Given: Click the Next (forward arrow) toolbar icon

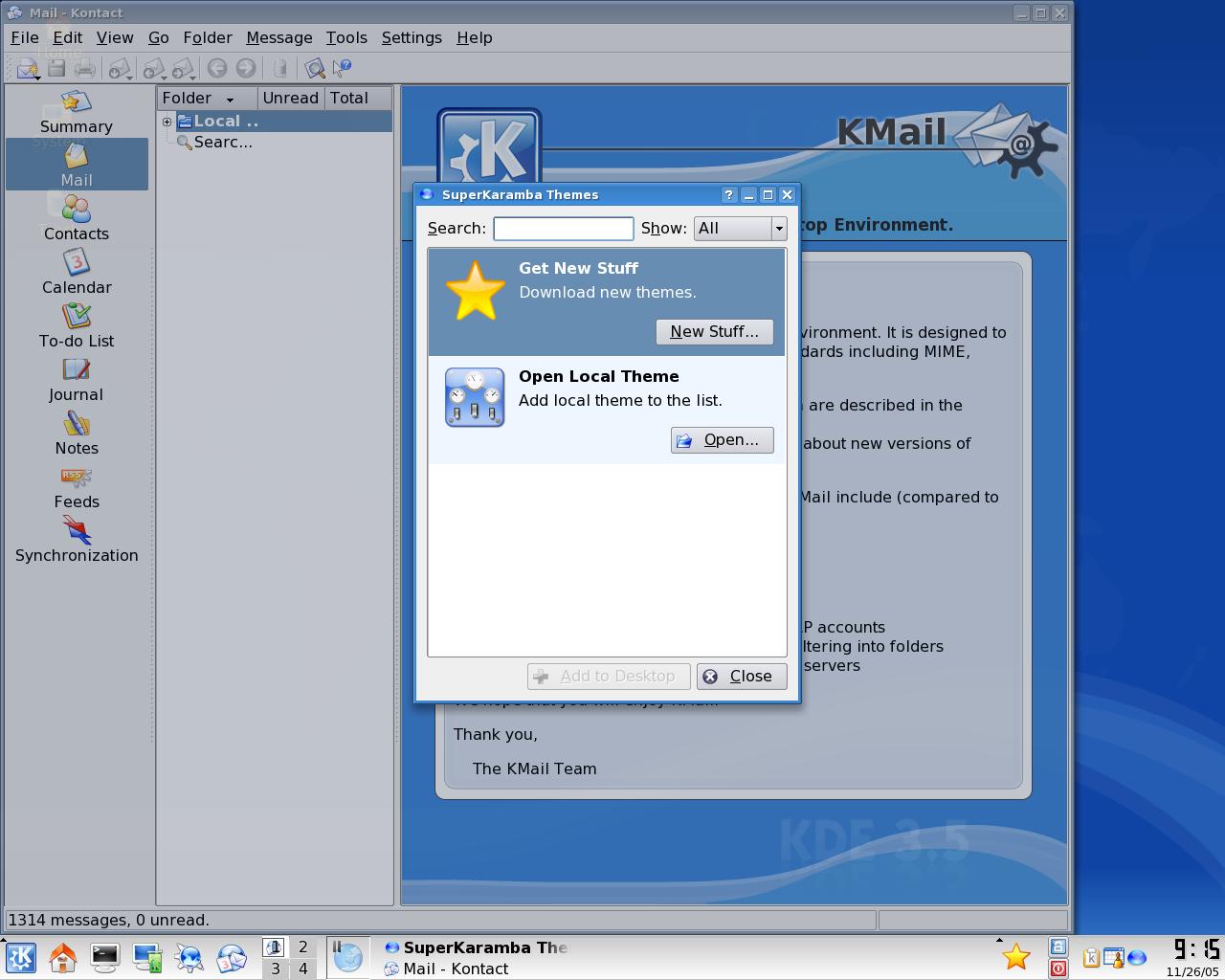Looking at the screenshot, I should pos(246,68).
